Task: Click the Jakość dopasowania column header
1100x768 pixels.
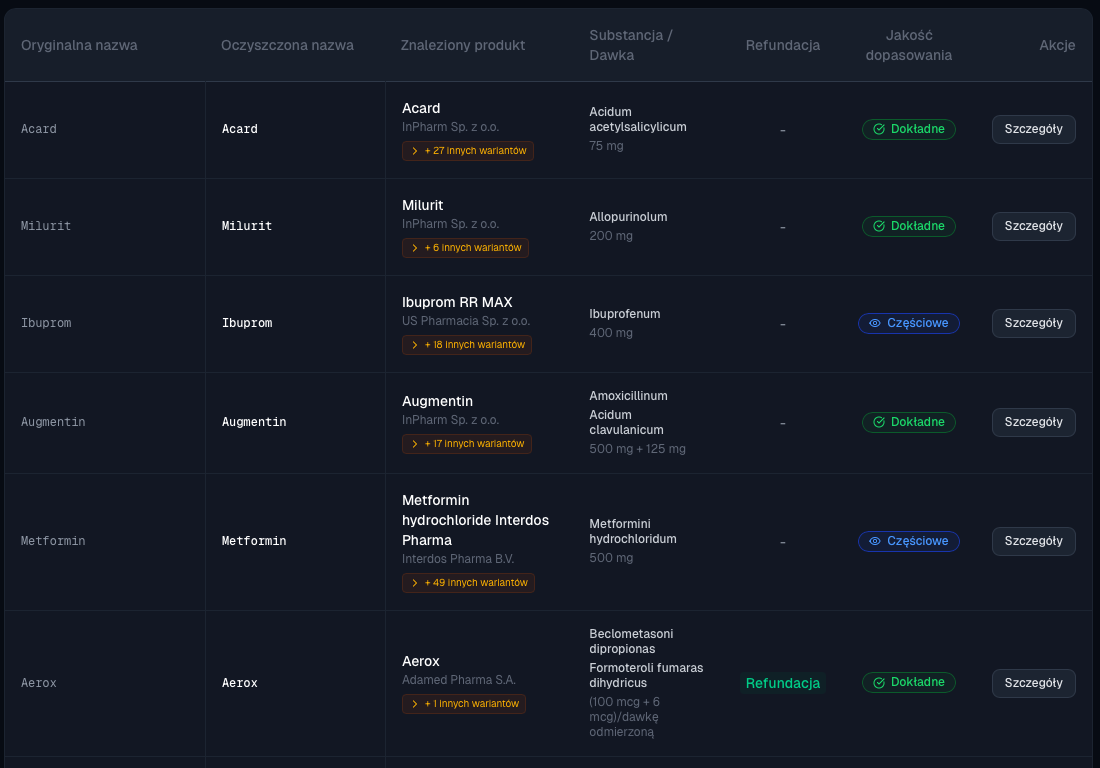Action: (908, 45)
